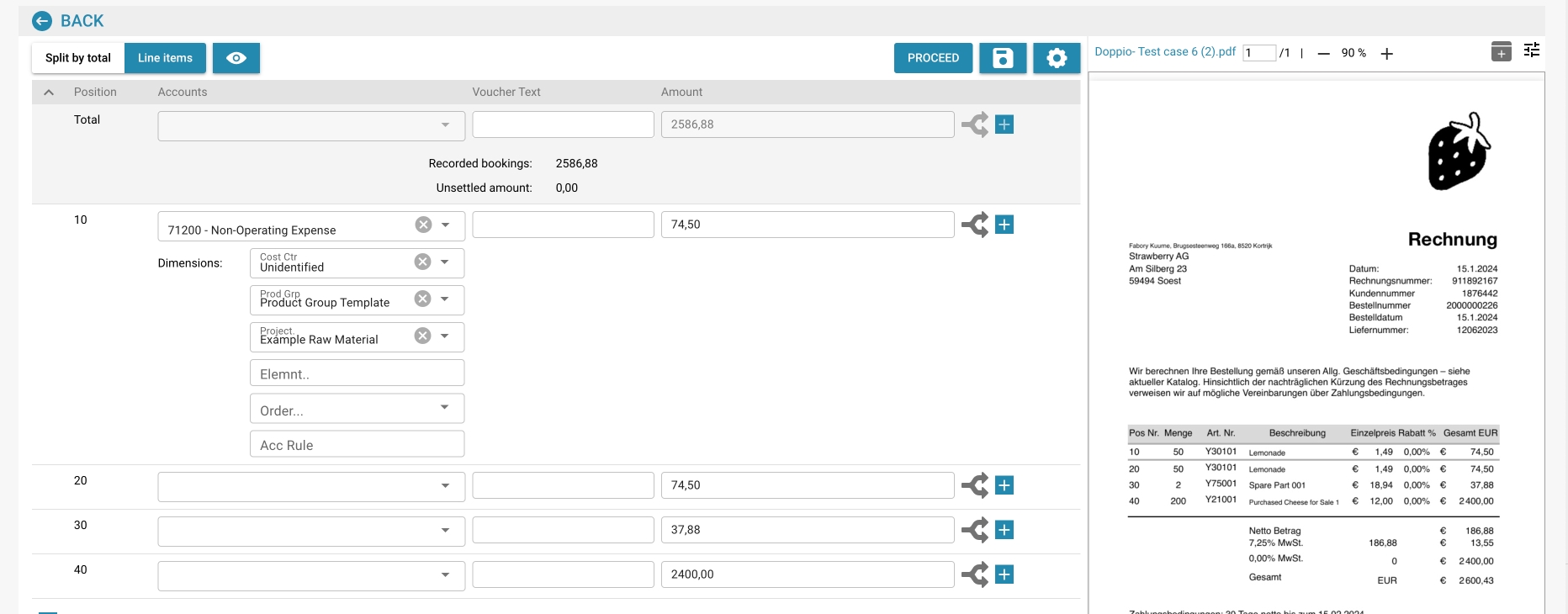
Task: Collapse the positions table with chevron
Action: (49, 93)
